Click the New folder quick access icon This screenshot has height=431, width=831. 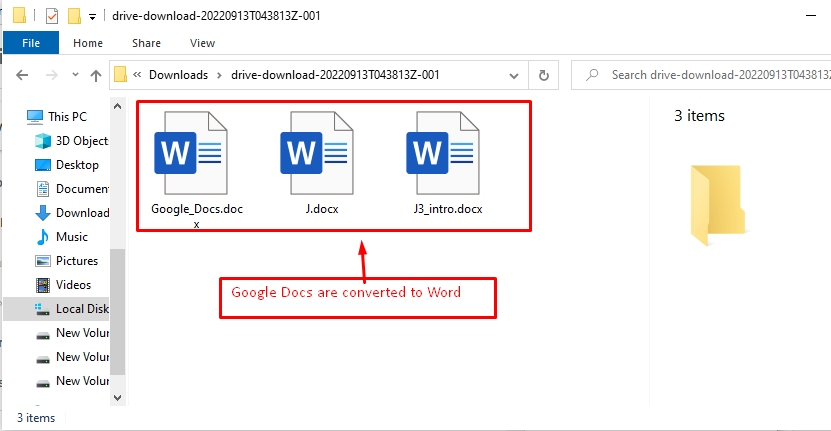point(74,16)
